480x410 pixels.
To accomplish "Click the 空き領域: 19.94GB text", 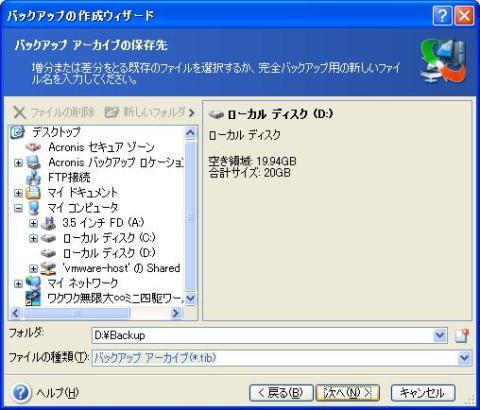I will [252, 161].
